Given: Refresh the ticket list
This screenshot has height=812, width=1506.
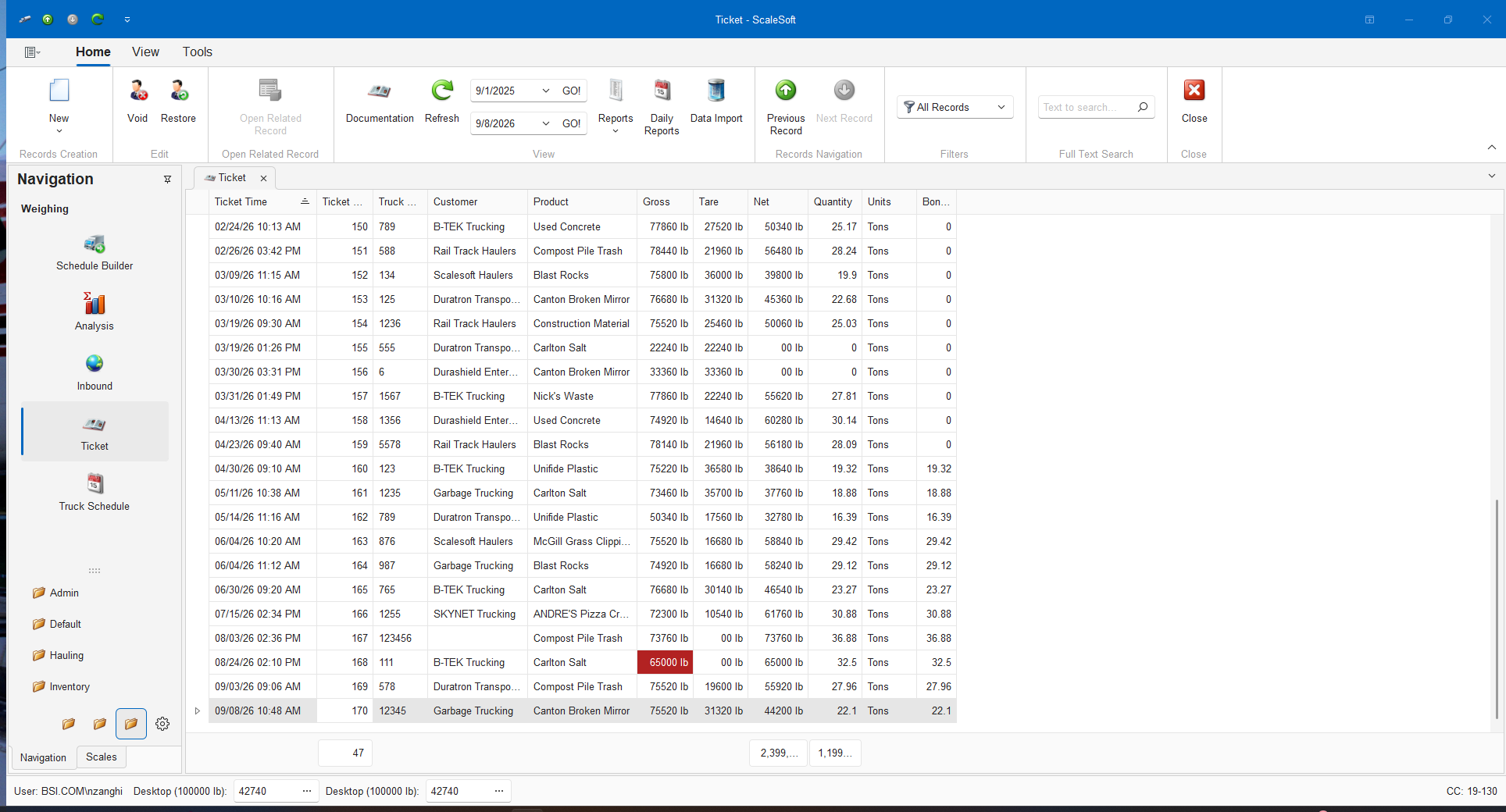Looking at the screenshot, I should (442, 101).
